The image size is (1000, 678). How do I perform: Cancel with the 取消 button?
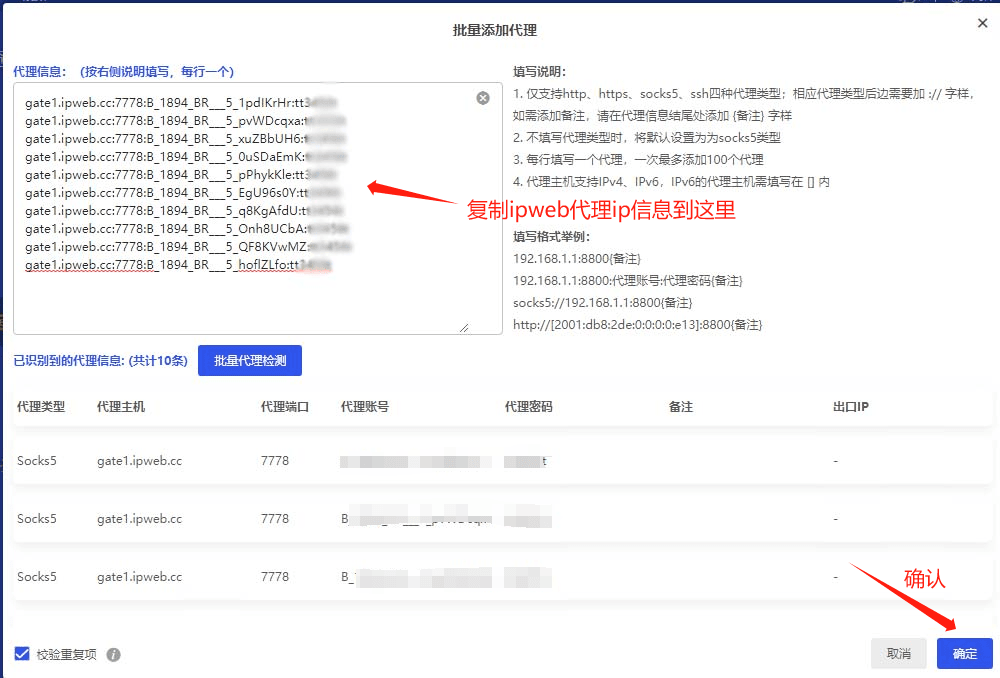click(898, 654)
